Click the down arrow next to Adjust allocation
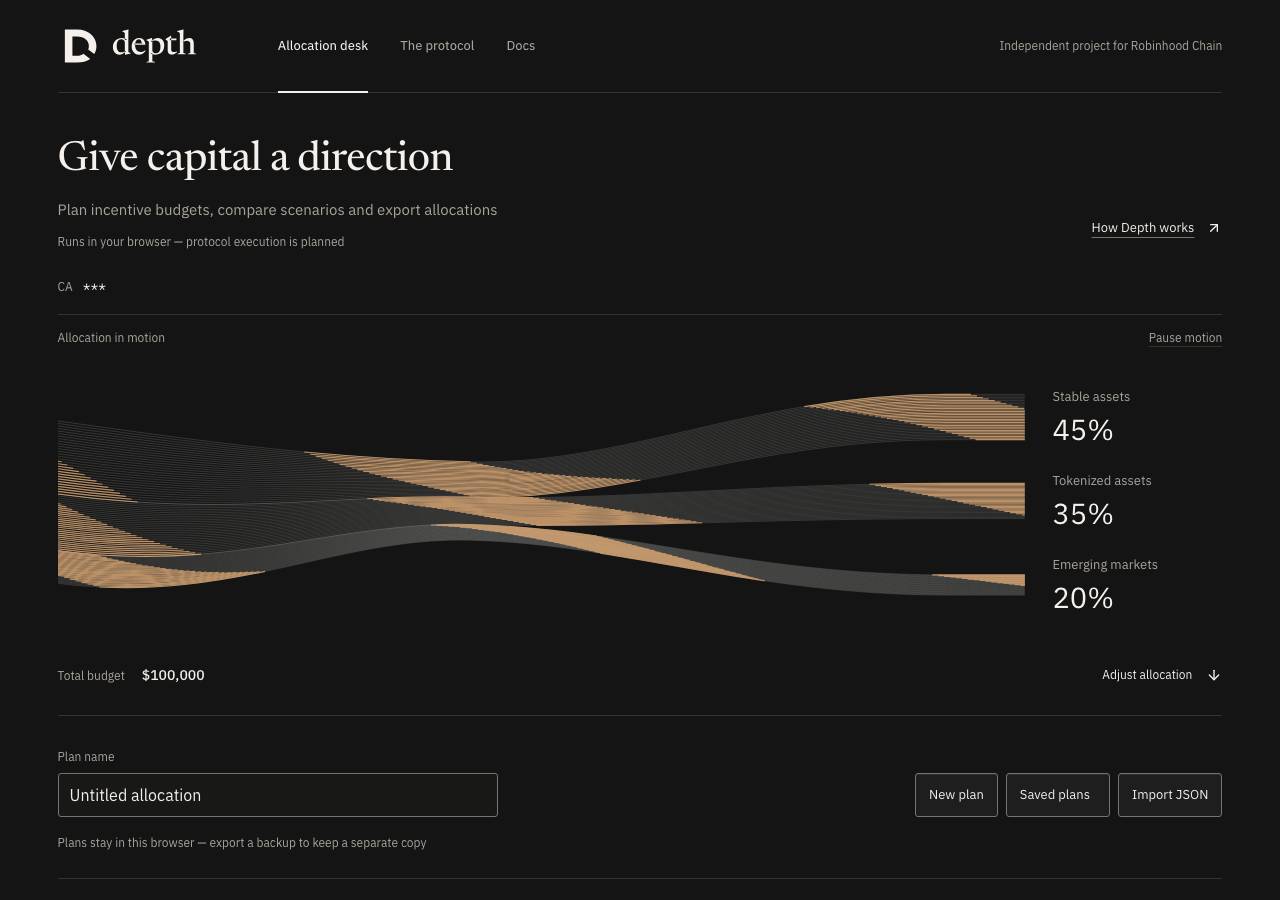 [x=1214, y=675]
